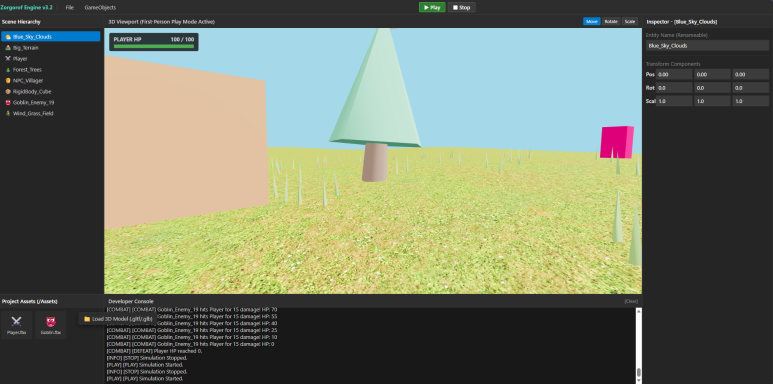Click the grass icon beside Wind_Grass_Field

coord(8,113)
